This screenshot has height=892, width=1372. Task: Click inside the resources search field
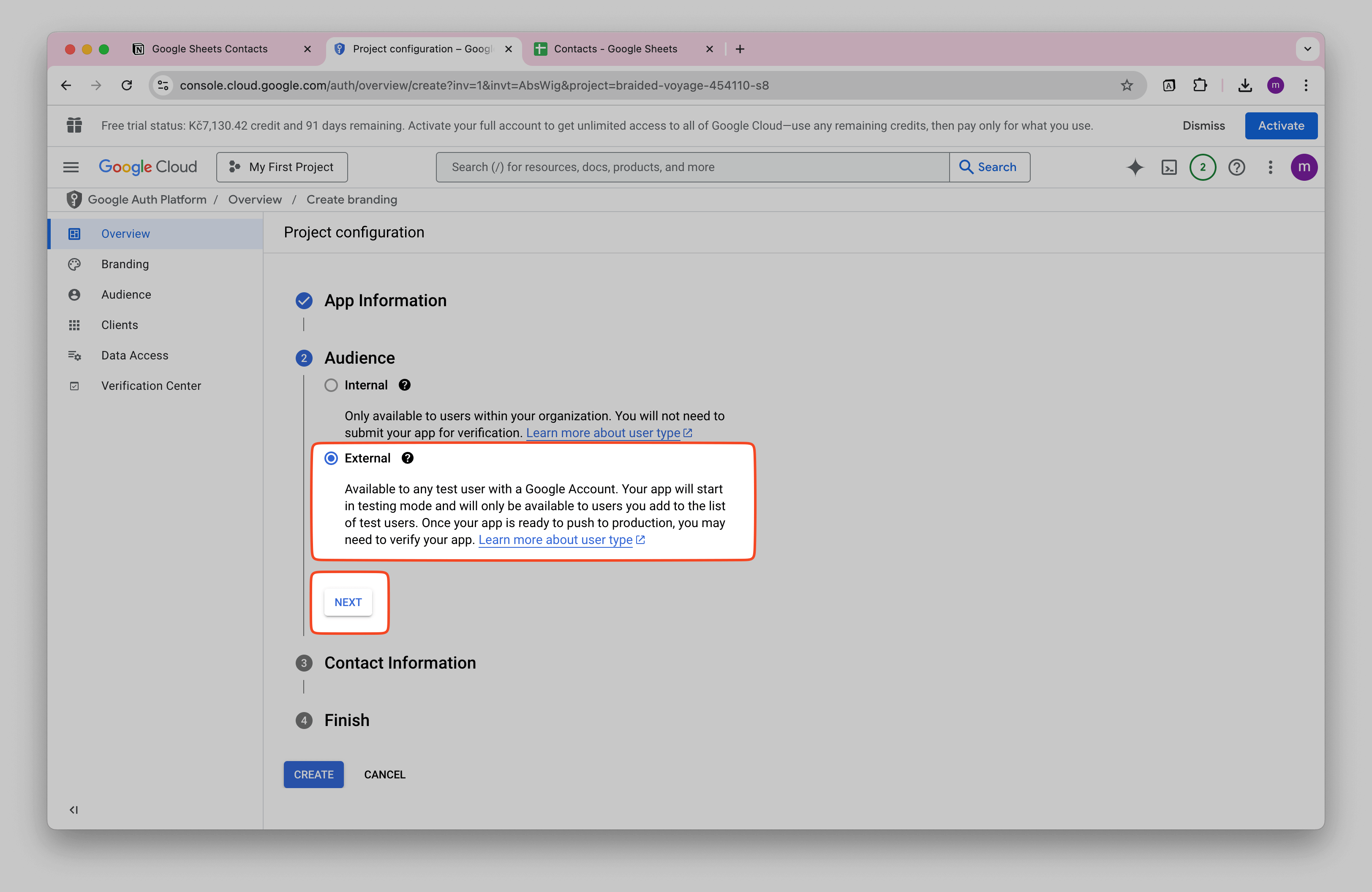tap(692, 167)
